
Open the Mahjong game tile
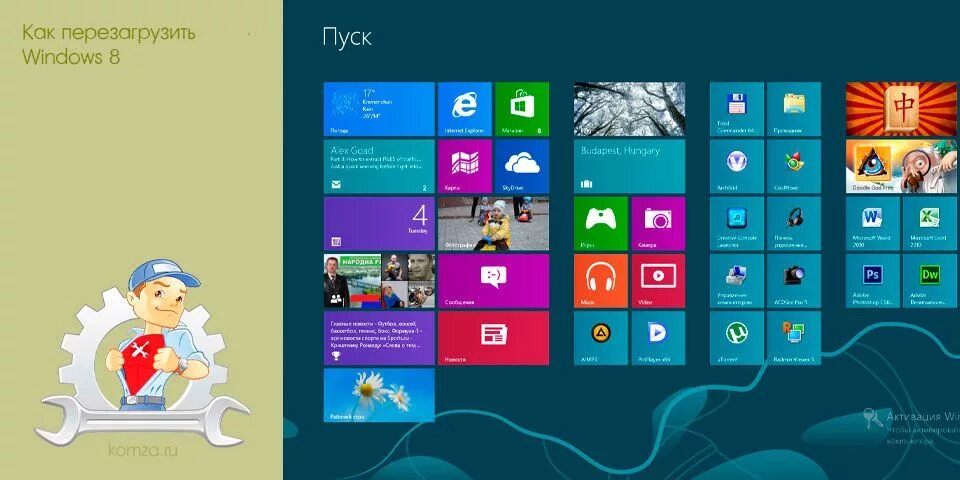coord(902,109)
